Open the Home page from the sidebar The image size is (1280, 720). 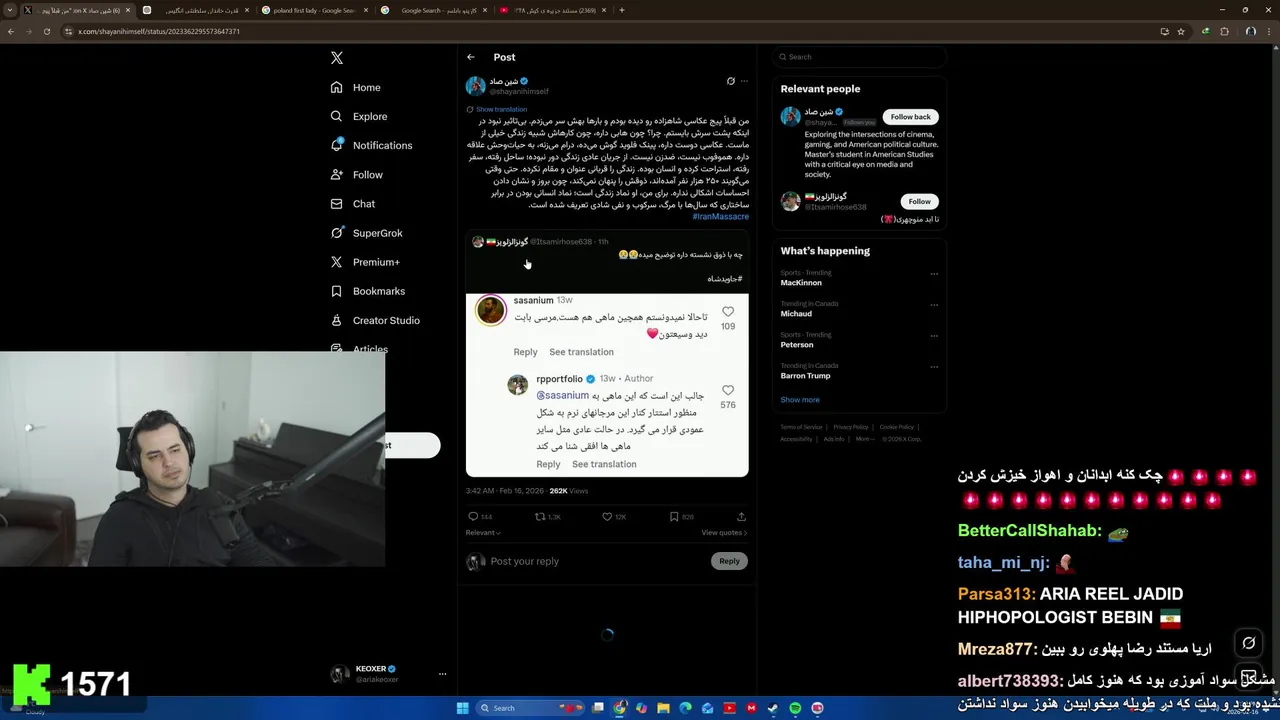coord(356,87)
